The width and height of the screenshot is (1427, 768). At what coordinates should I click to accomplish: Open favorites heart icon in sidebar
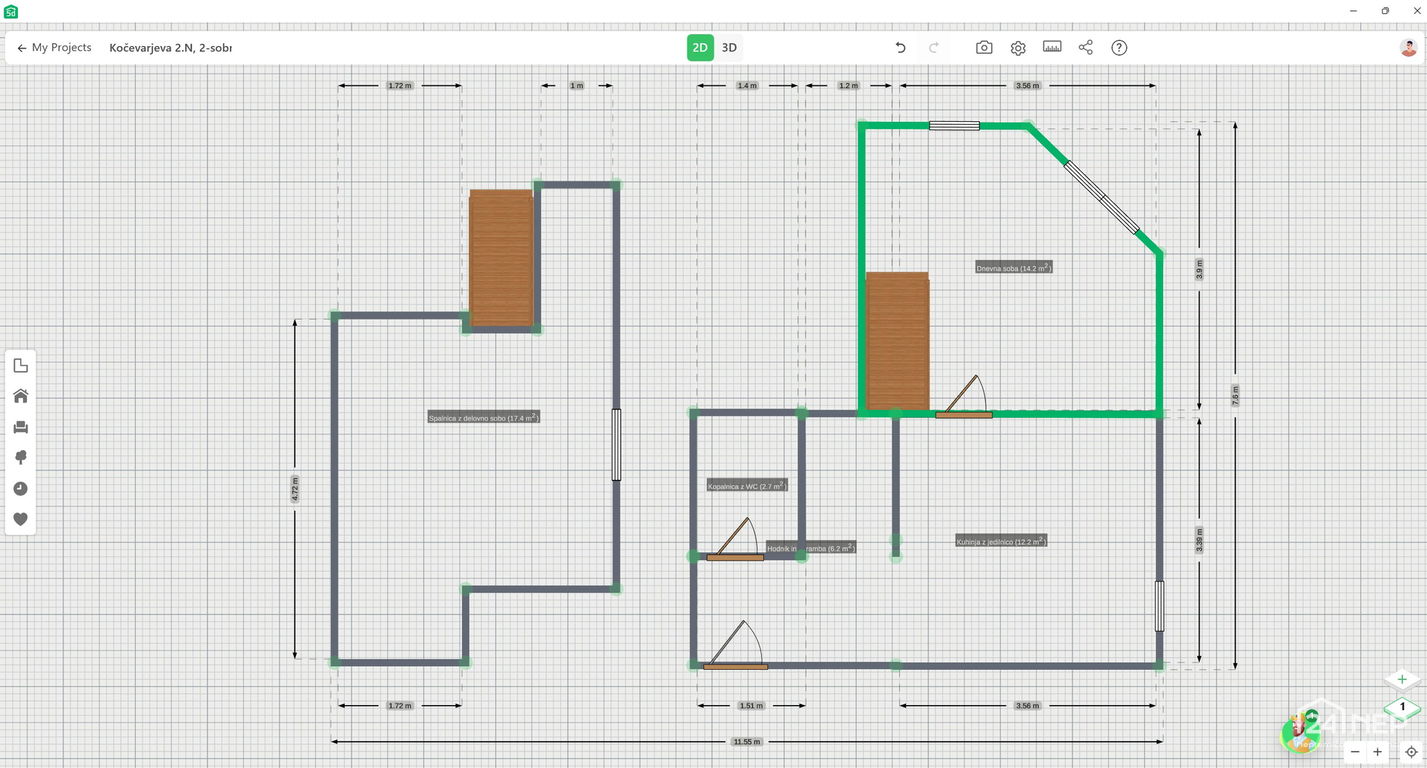tap(20, 520)
